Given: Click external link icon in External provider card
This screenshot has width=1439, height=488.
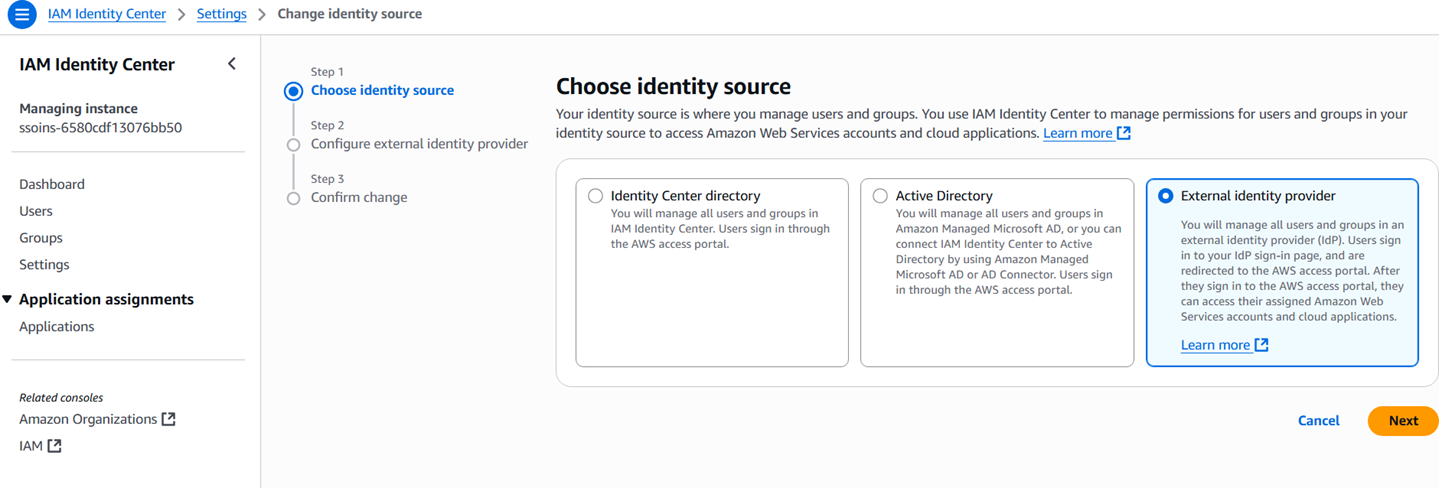Looking at the screenshot, I should click(x=1262, y=345).
